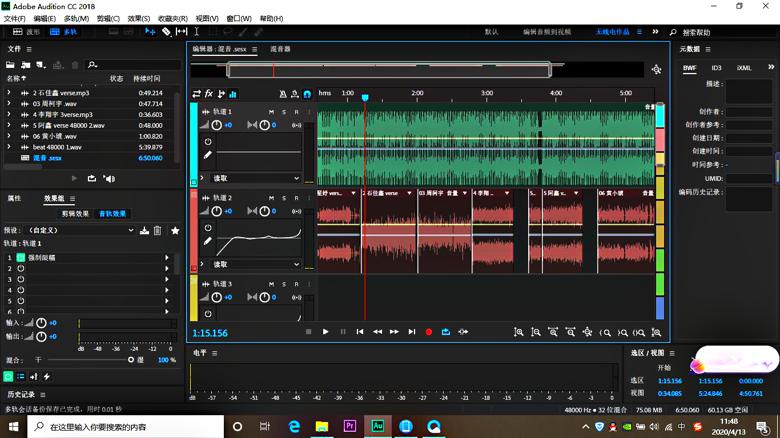Click the delete preset trash icon

coord(158,231)
